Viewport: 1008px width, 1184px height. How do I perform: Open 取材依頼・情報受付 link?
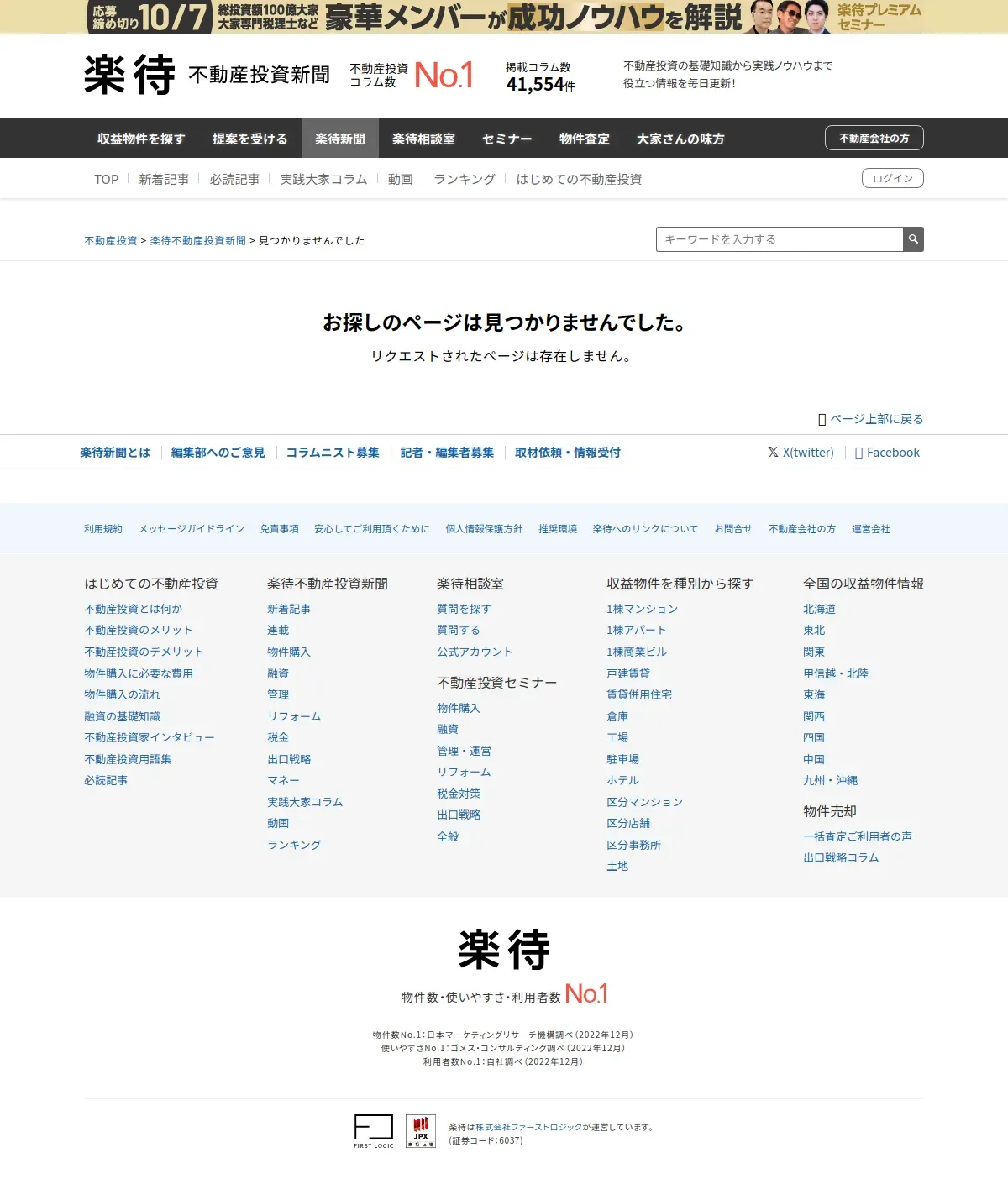point(568,453)
